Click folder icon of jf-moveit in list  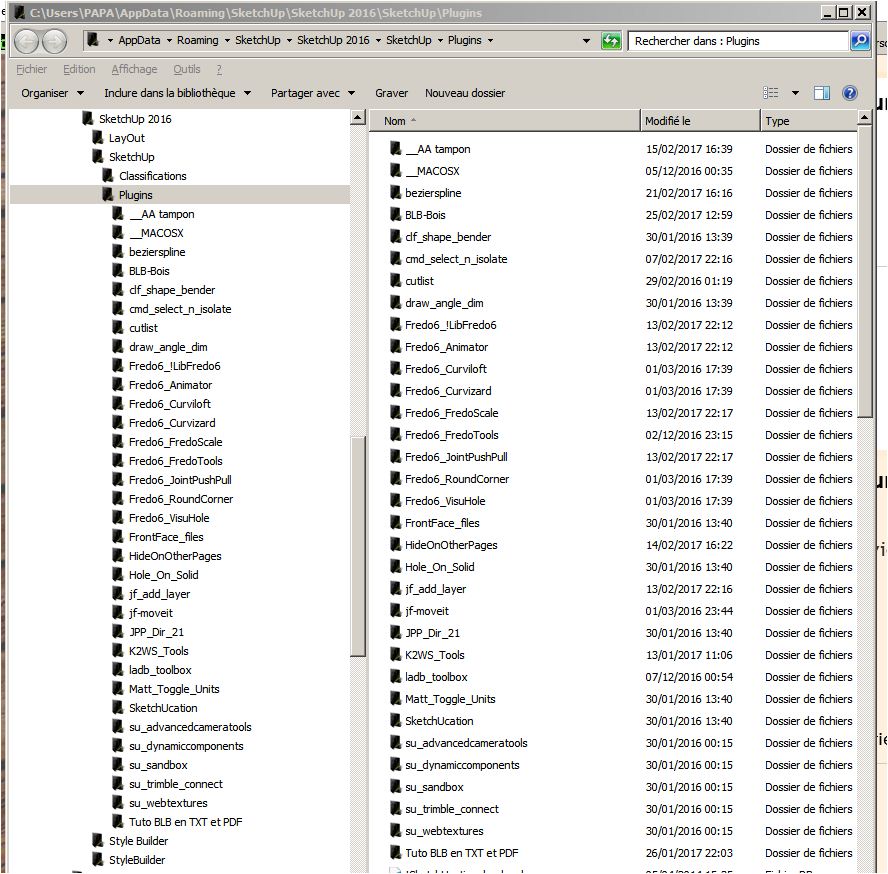[395, 611]
